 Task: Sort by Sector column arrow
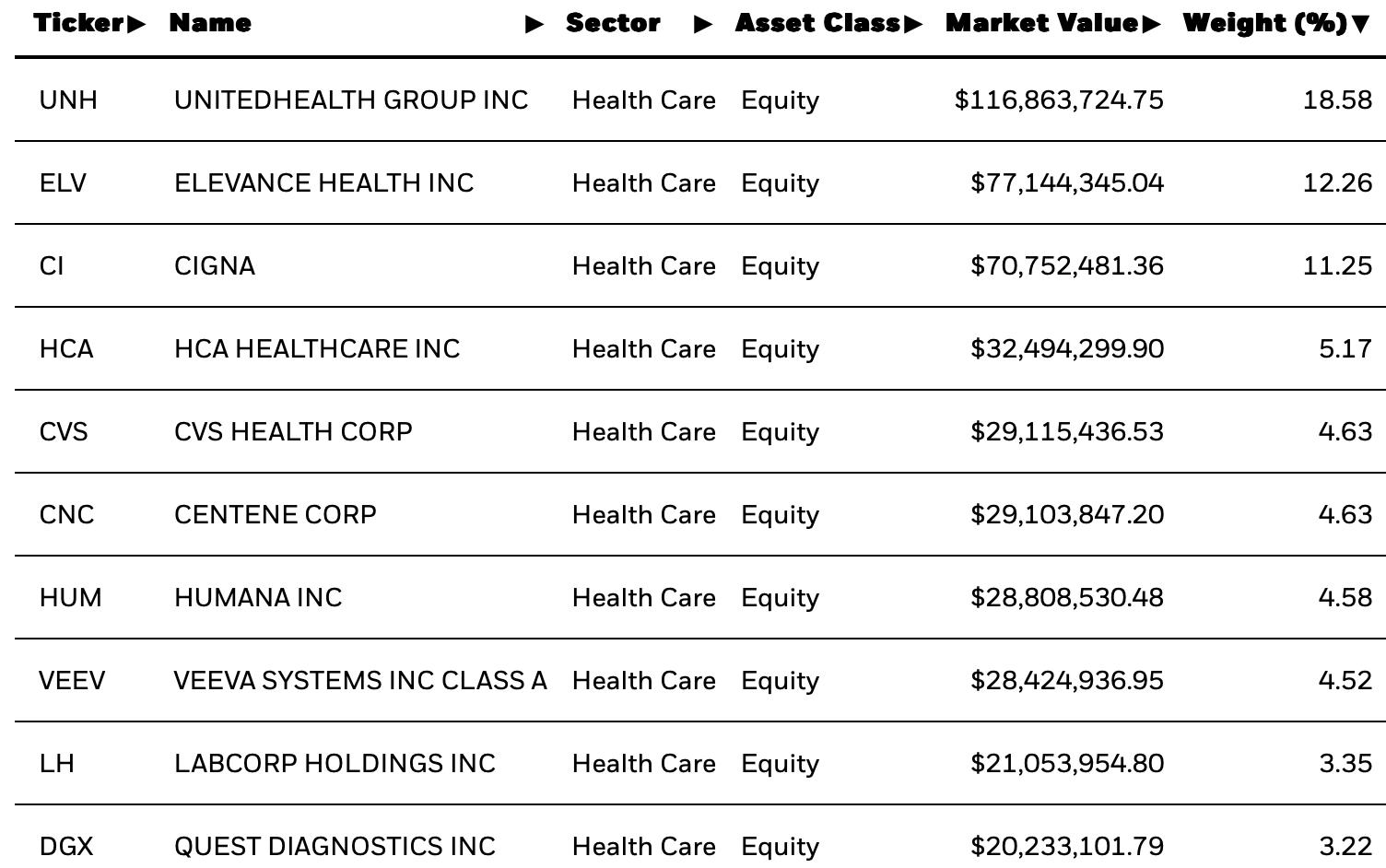[703, 24]
